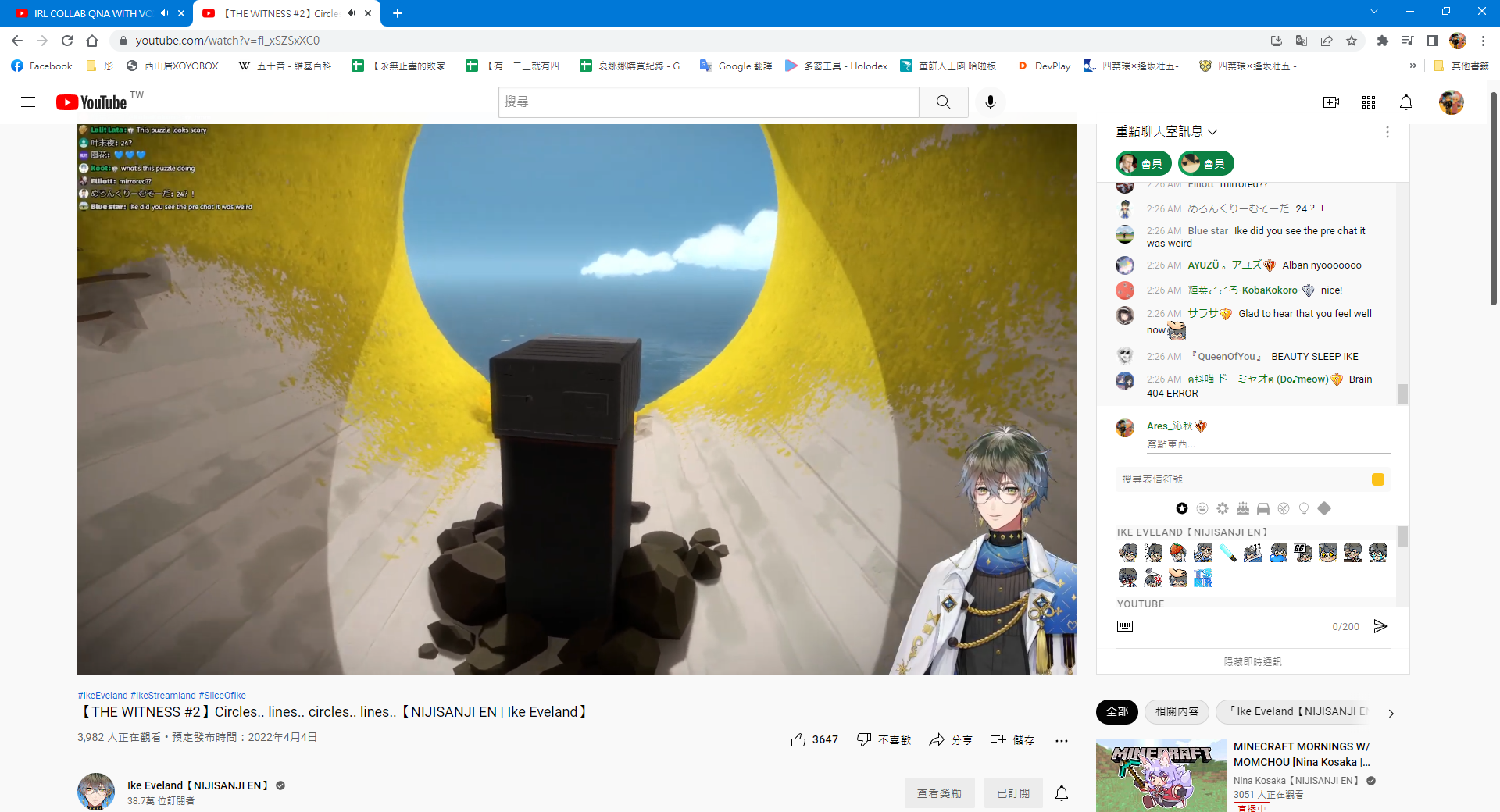Screen dimensions: 1500x812
Task: Translate this page icon in address bar
Action: (x=1302, y=41)
